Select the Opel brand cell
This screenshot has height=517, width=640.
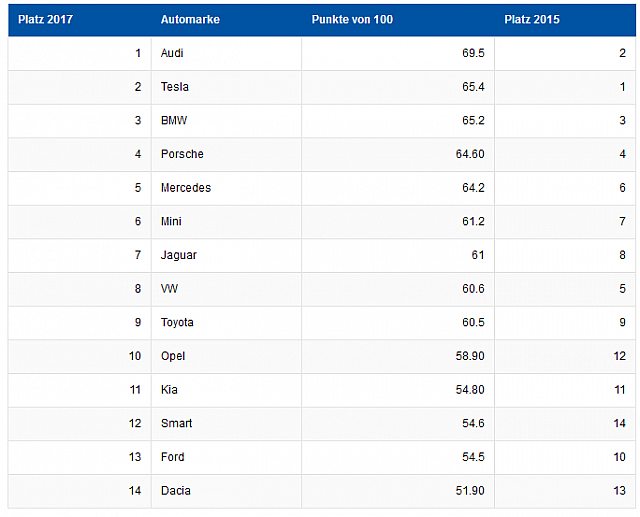tap(173, 356)
